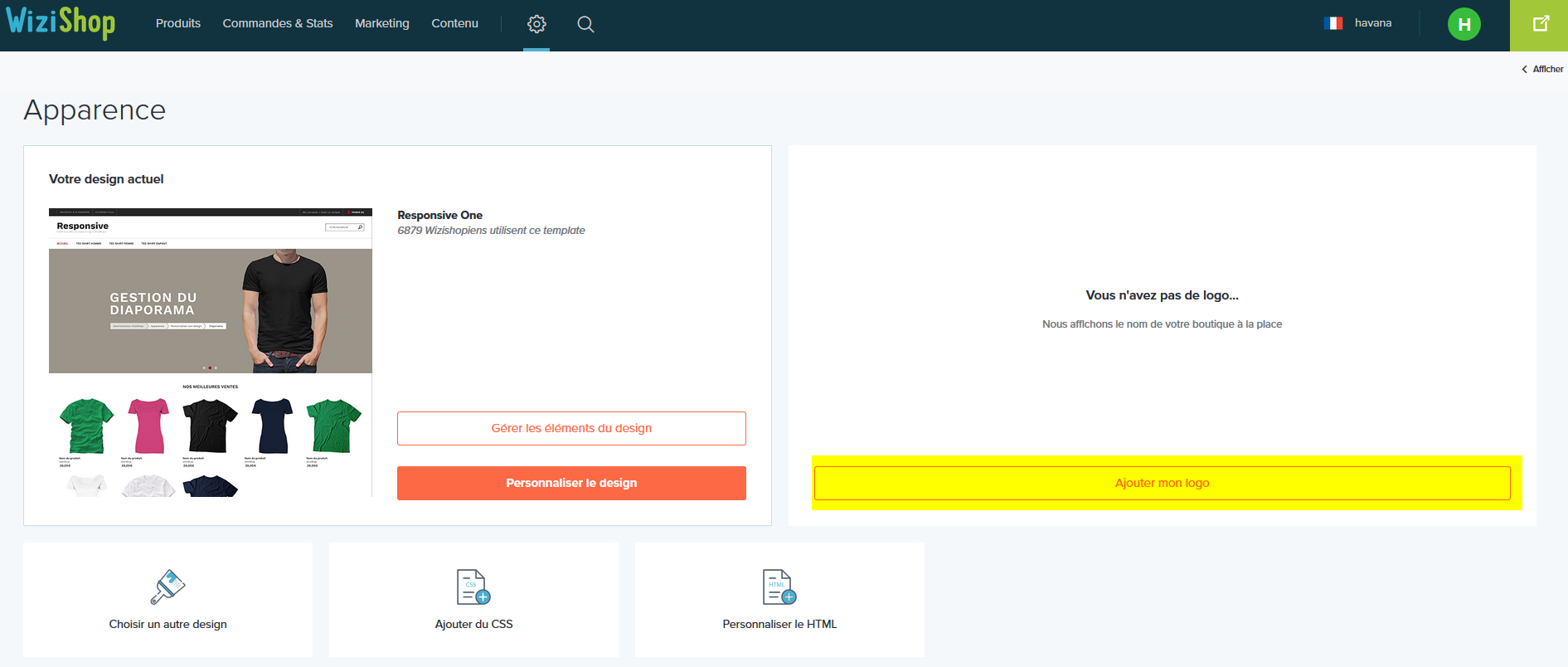Image resolution: width=1568 pixels, height=667 pixels.
Task: Click the HTML file plus icon
Action: (x=779, y=587)
